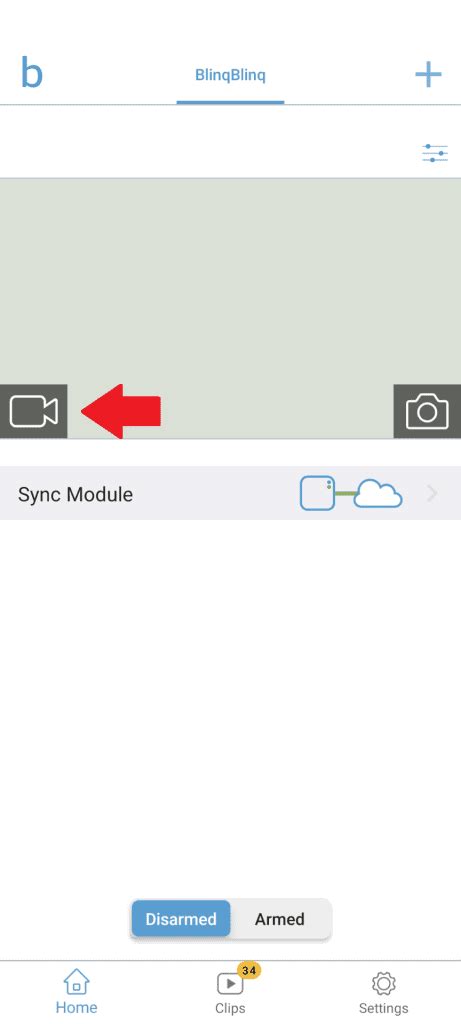Click the cloud connection icon

[x=378, y=493]
